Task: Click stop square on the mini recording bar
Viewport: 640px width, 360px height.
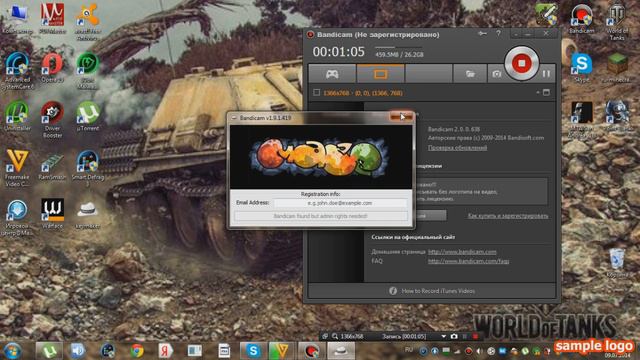Action: point(475,337)
